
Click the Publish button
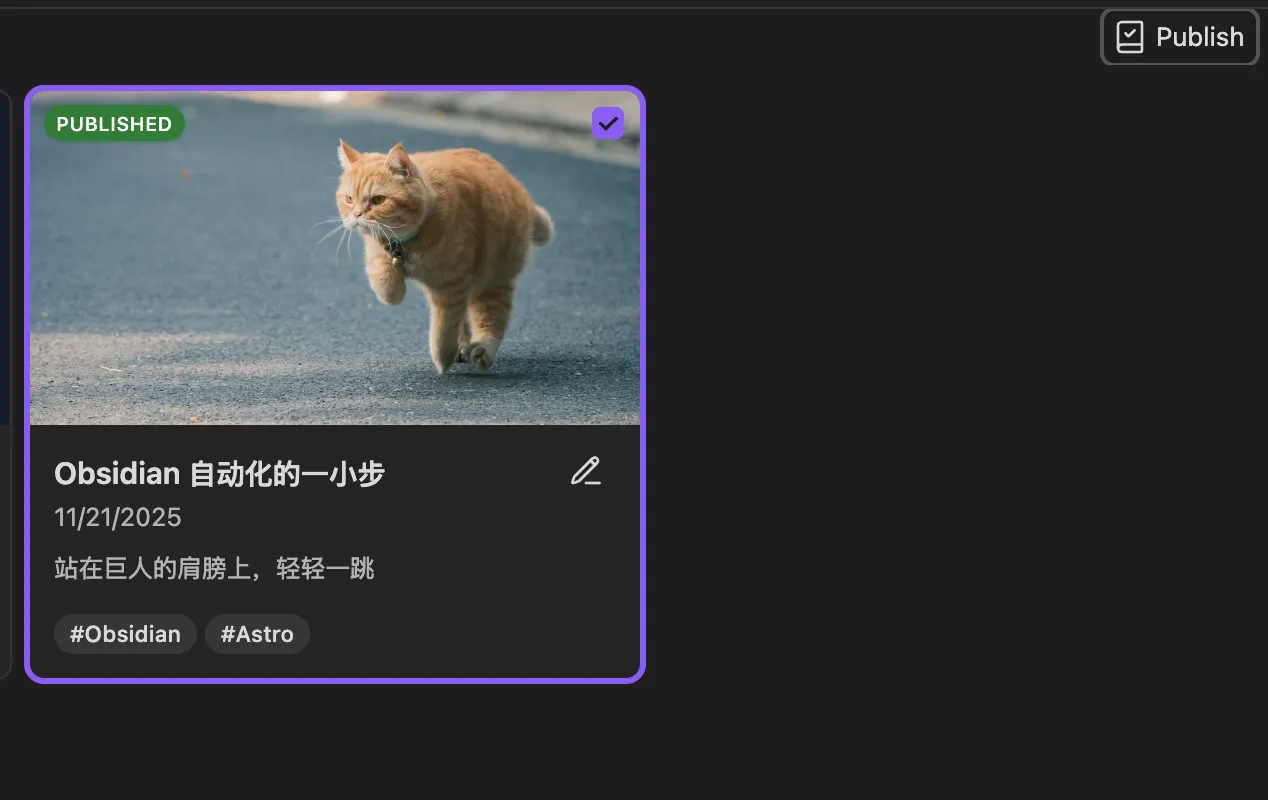point(1179,38)
